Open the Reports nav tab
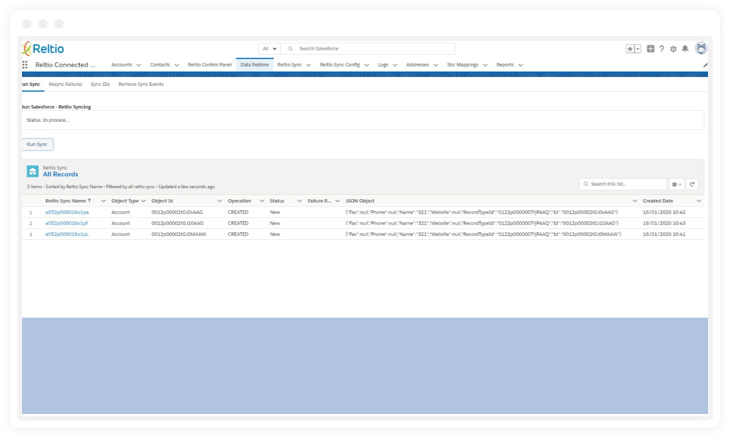 pos(505,65)
